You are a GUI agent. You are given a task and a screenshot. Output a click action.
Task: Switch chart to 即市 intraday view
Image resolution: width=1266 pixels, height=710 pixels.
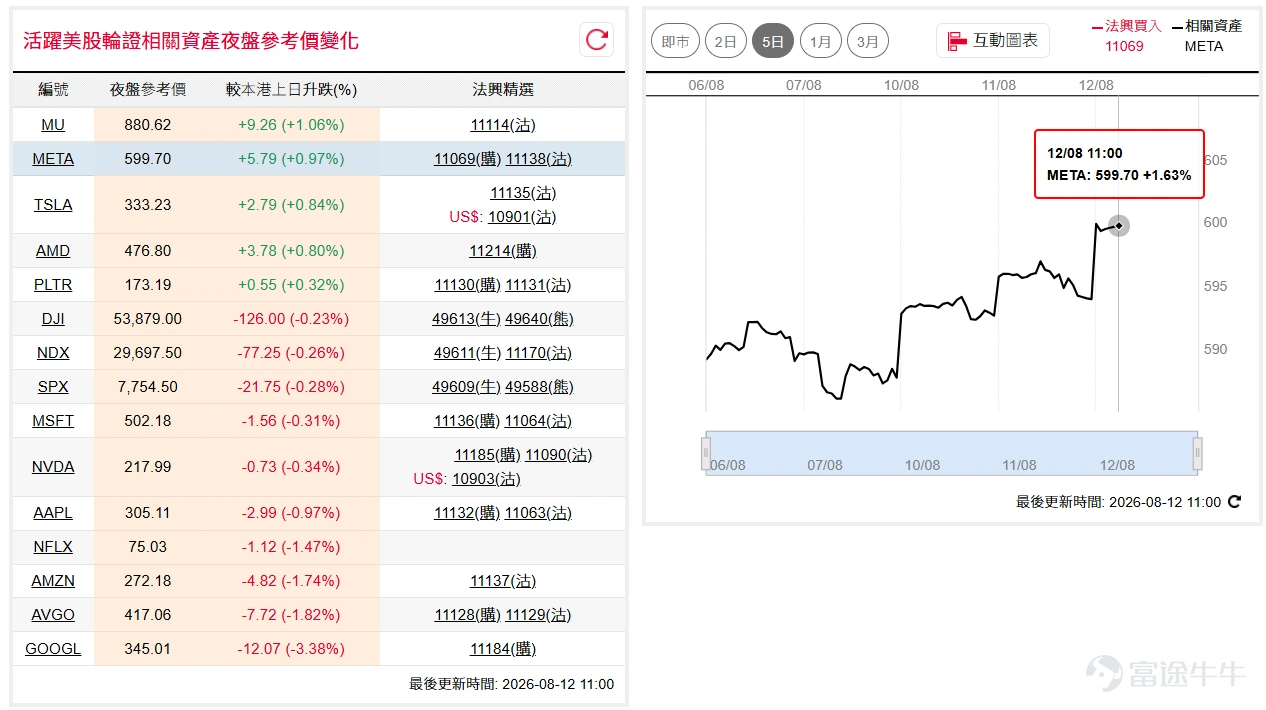point(676,42)
